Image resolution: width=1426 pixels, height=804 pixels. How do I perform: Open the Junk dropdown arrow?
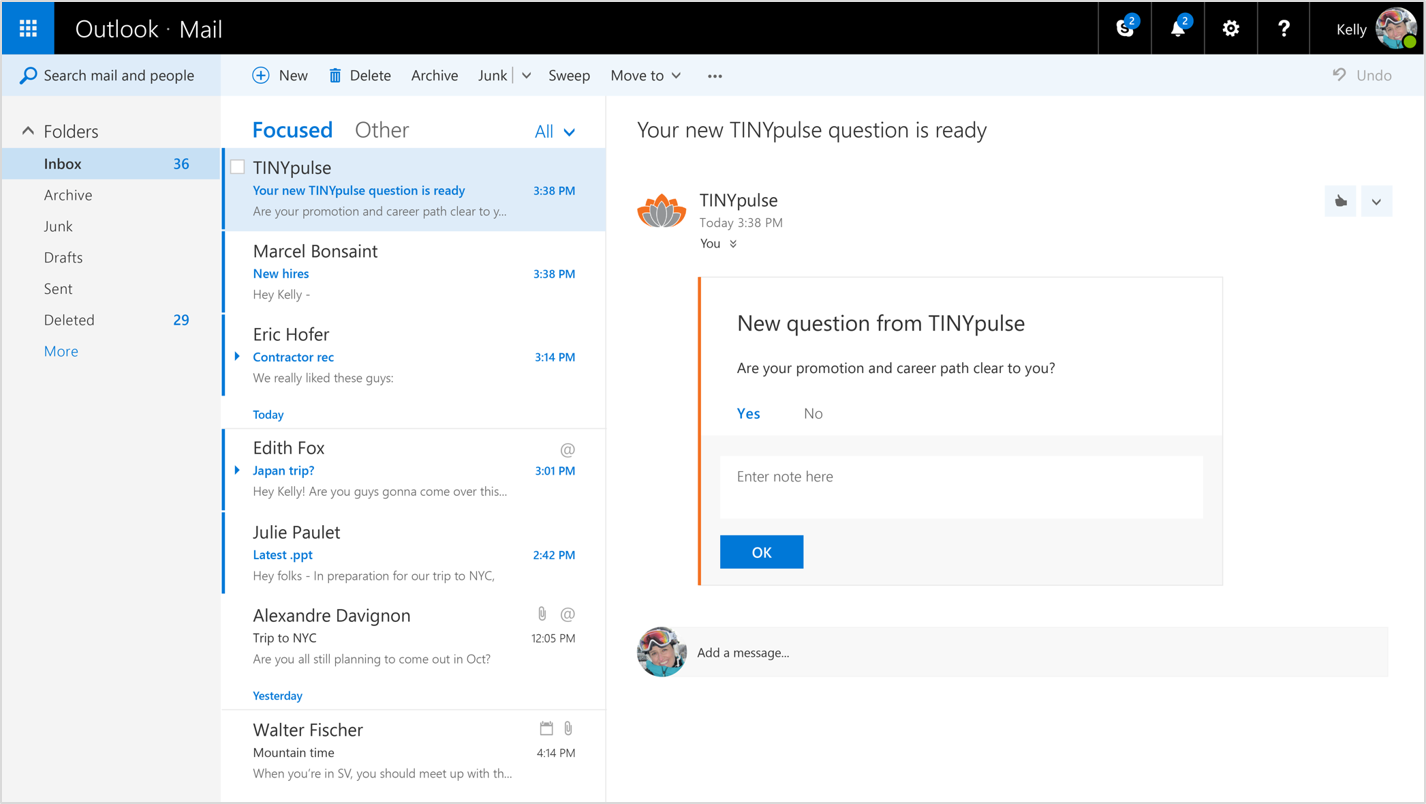[526, 76]
